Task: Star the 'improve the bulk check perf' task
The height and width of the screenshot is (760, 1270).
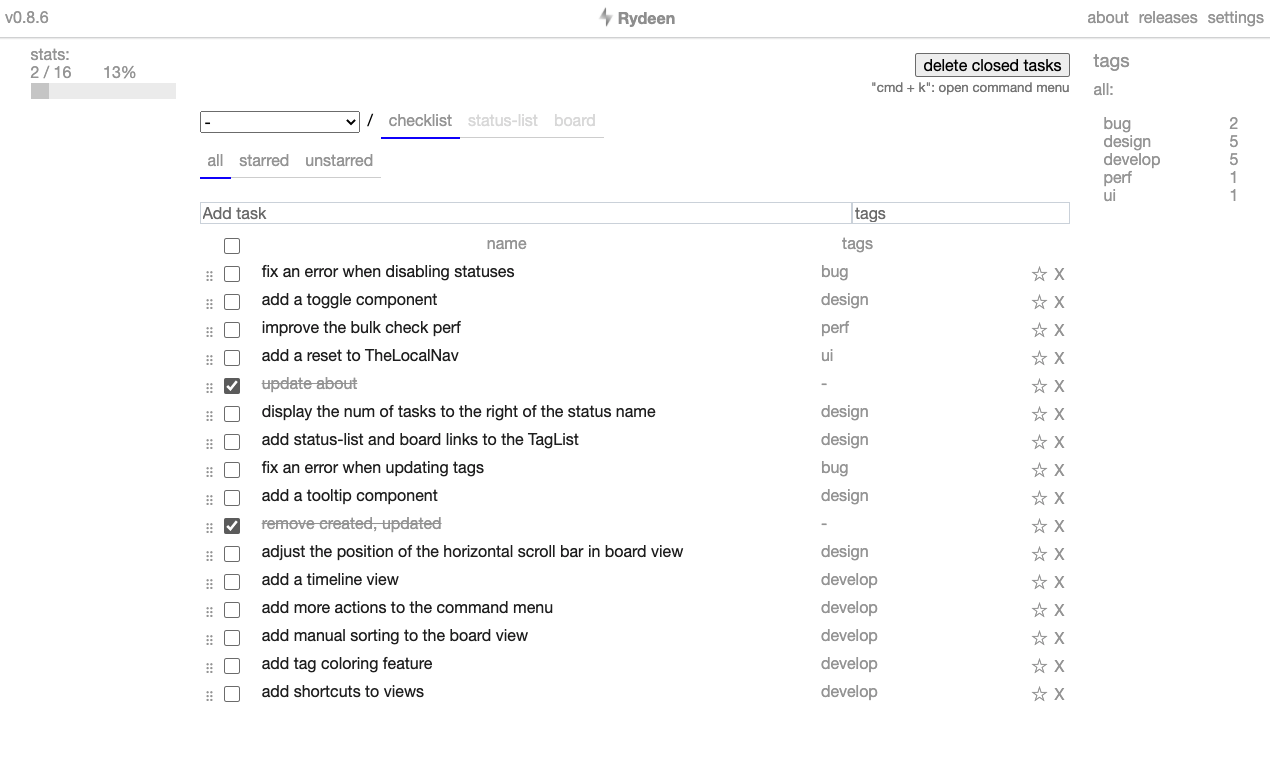Action: coord(1039,330)
